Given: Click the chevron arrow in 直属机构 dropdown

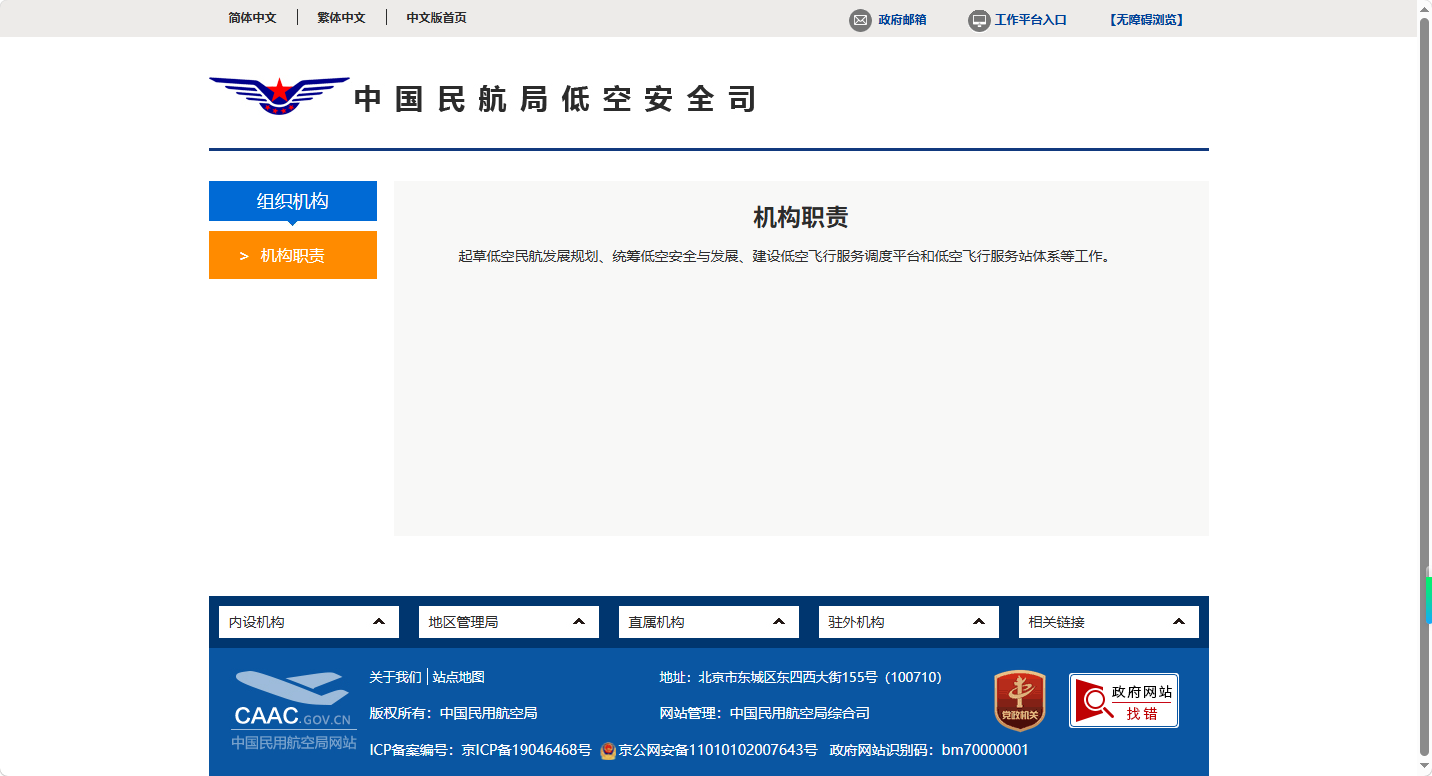Looking at the screenshot, I should 779,622.
